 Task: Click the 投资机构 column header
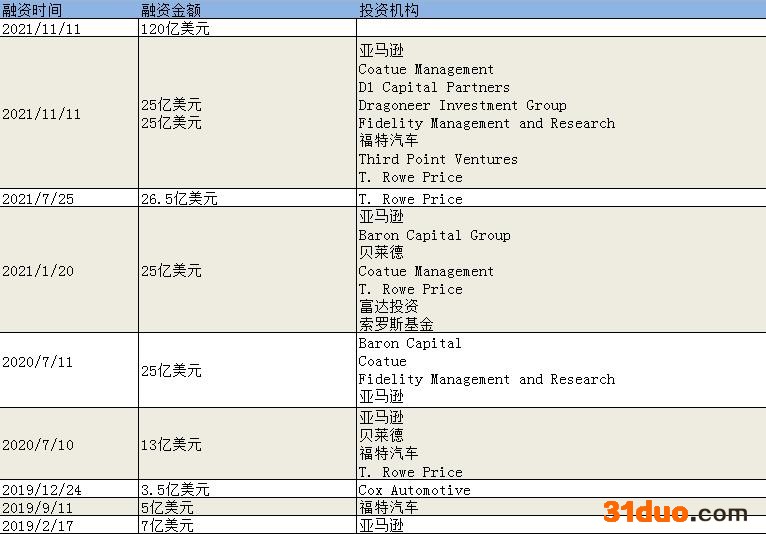389,10
